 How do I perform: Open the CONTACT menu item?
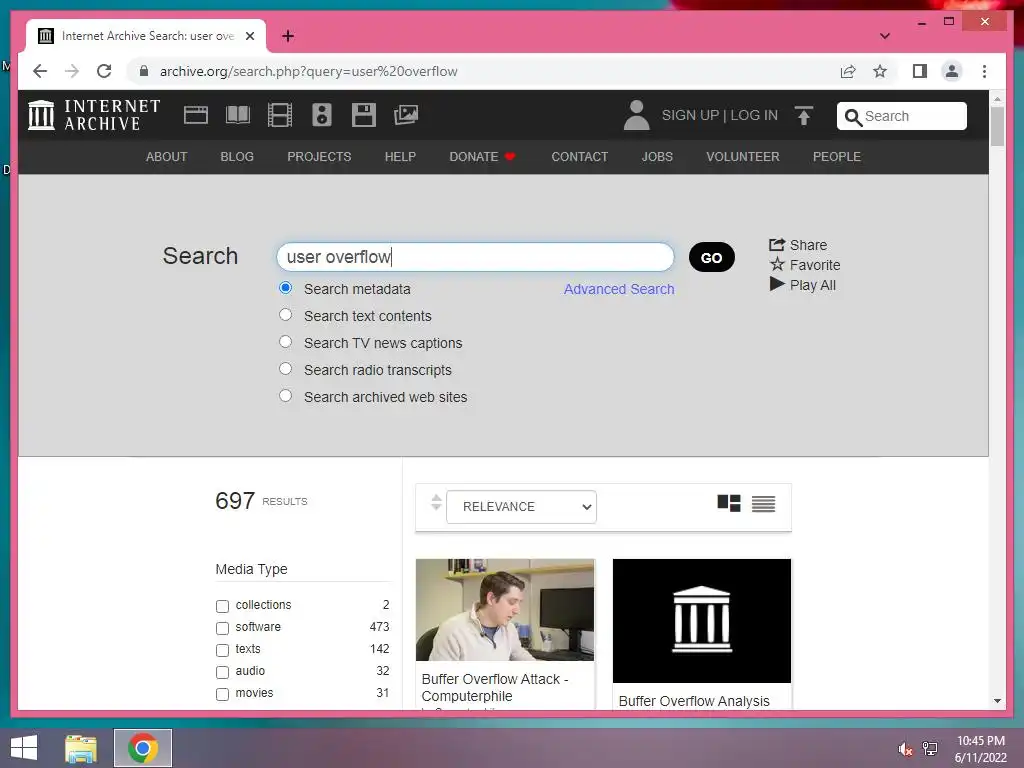580,157
